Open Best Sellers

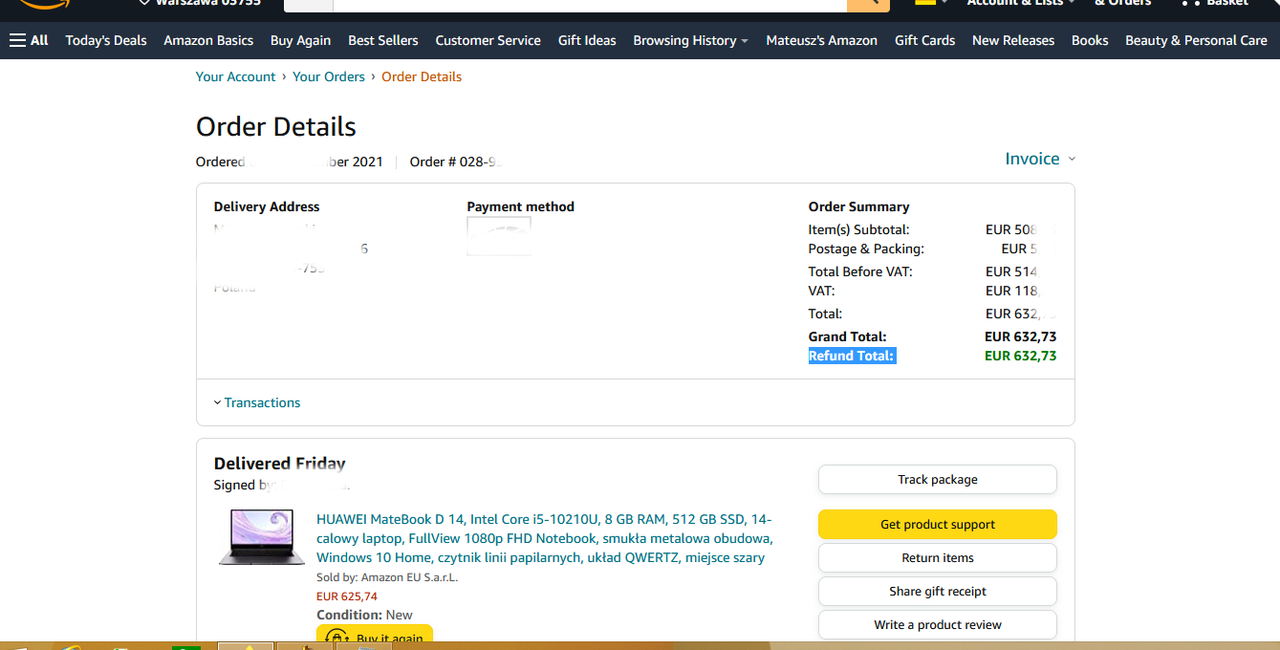383,40
